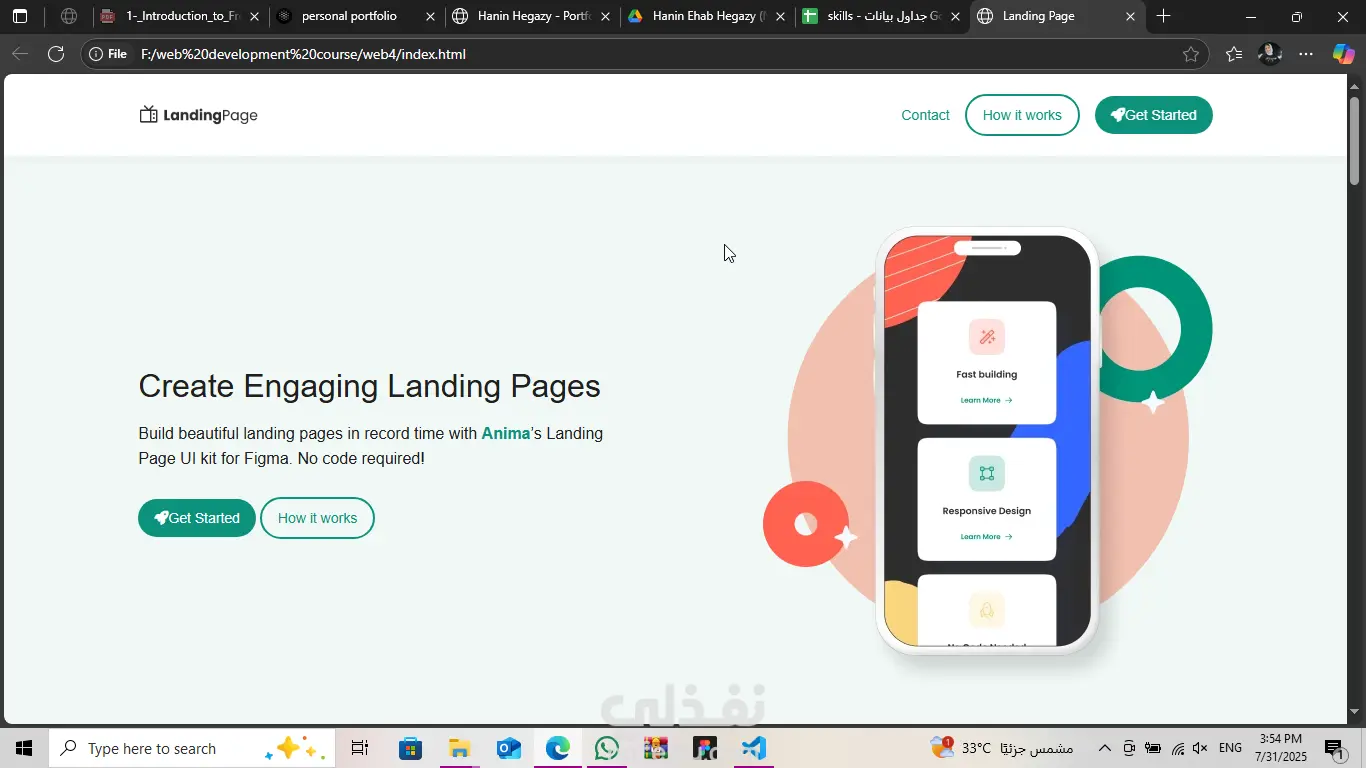Open Visual Studio Code from taskbar
Image resolution: width=1366 pixels, height=768 pixels.
pyautogui.click(x=754, y=748)
